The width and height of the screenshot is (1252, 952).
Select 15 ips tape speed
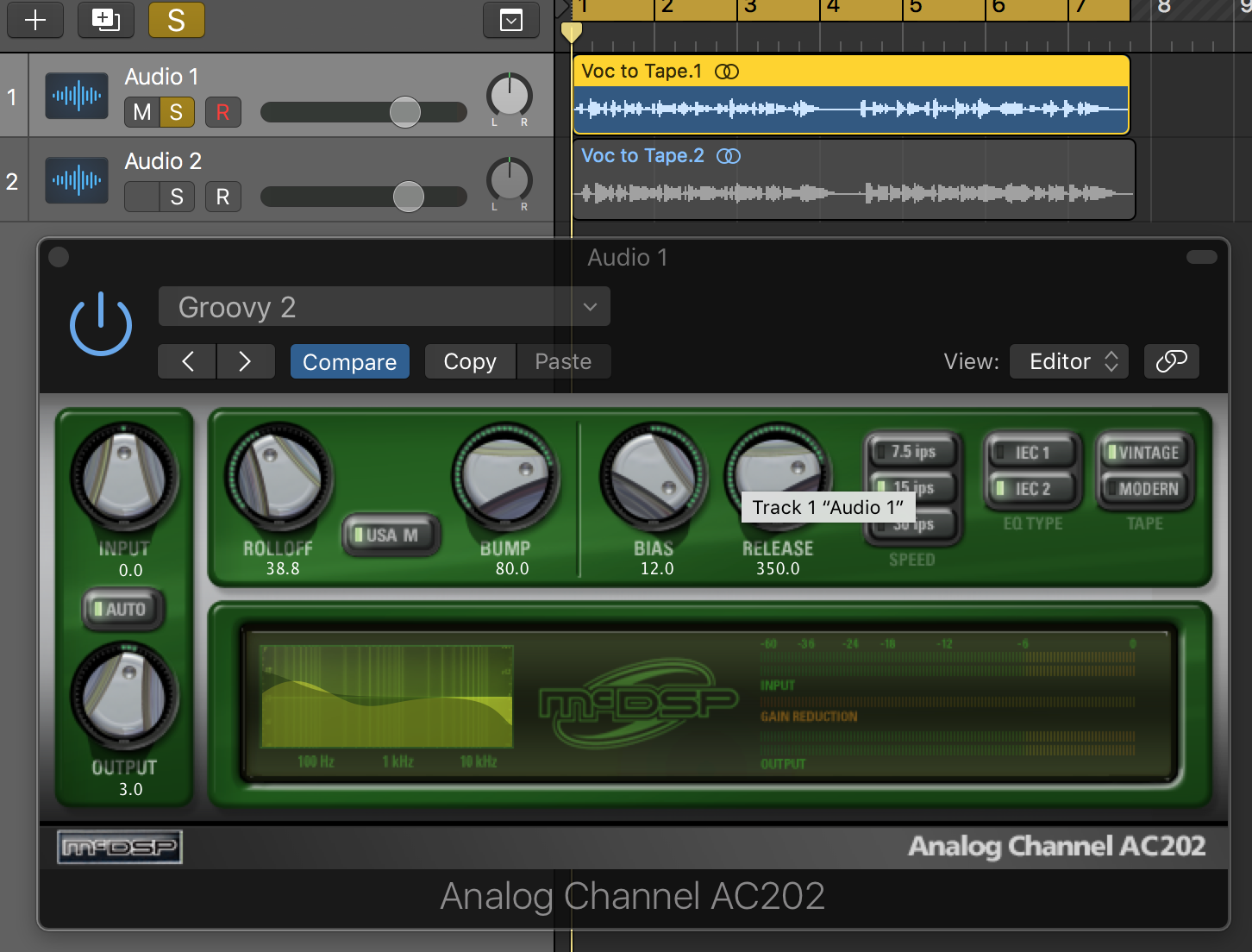pyautogui.click(x=912, y=487)
